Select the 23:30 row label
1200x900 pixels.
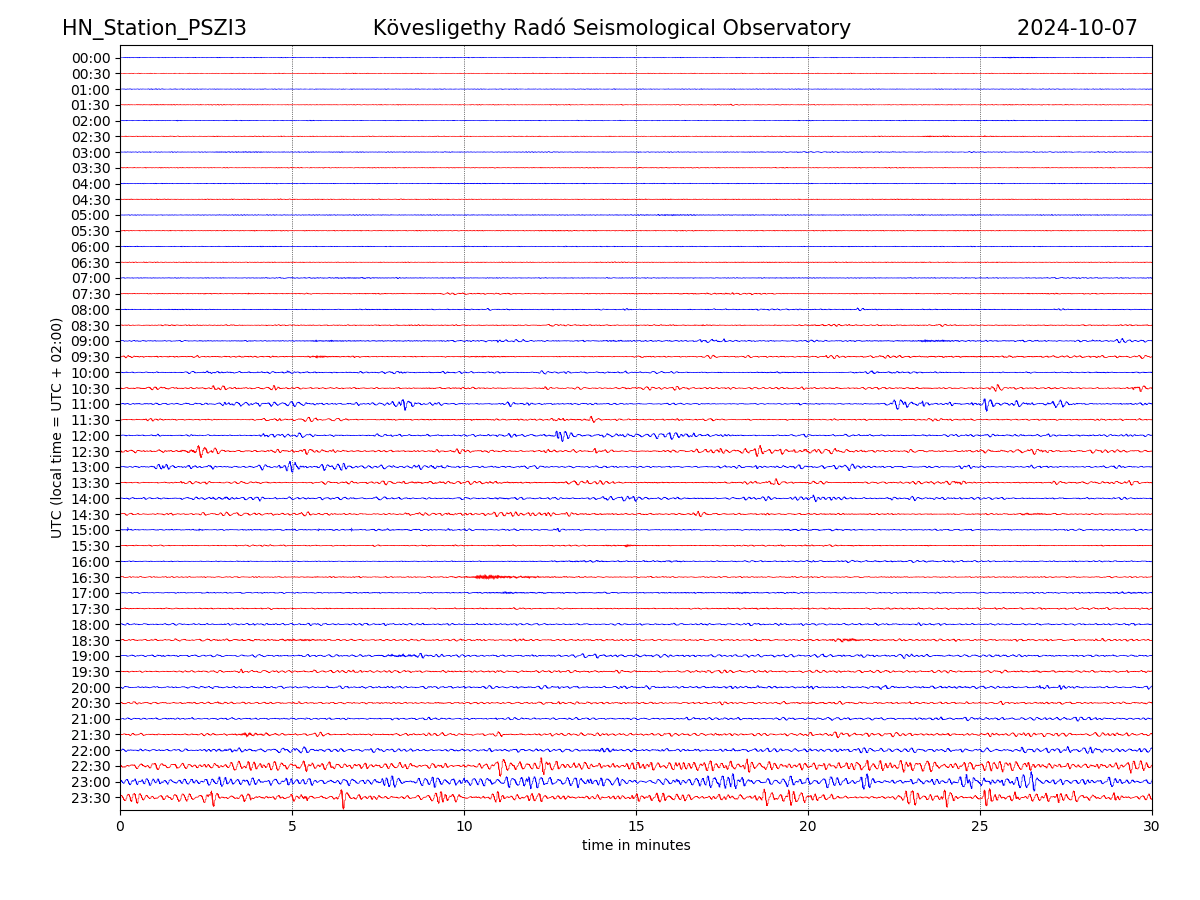pyautogui.click(x=91, y=798)
